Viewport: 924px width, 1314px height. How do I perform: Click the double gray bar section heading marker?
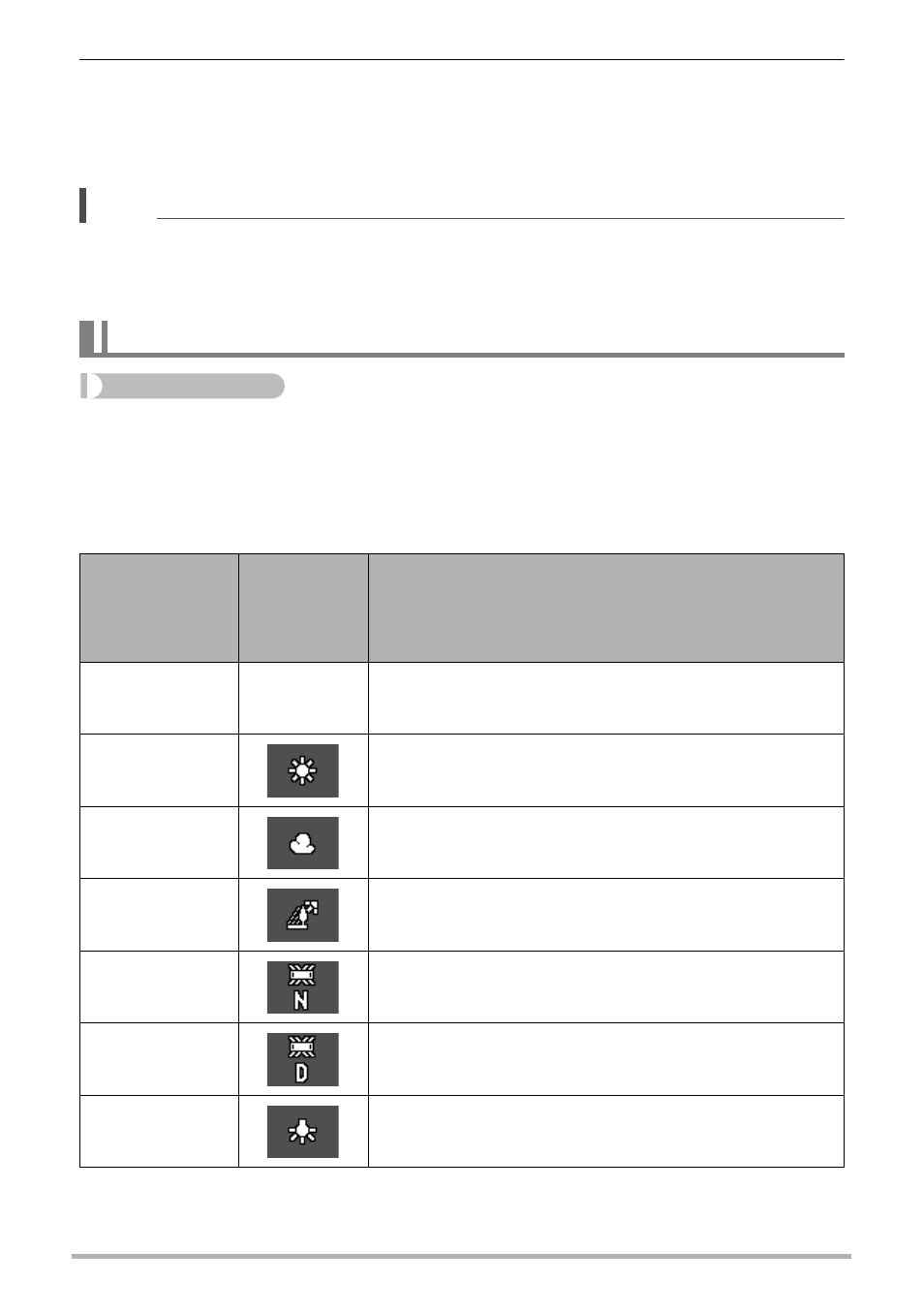tap(94, 337)
